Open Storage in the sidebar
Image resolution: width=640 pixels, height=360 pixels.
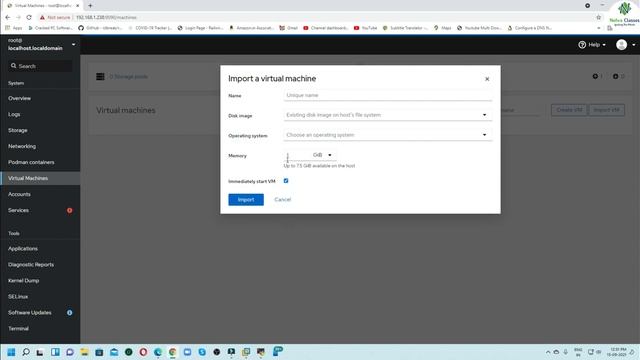[x=18, y=130]
